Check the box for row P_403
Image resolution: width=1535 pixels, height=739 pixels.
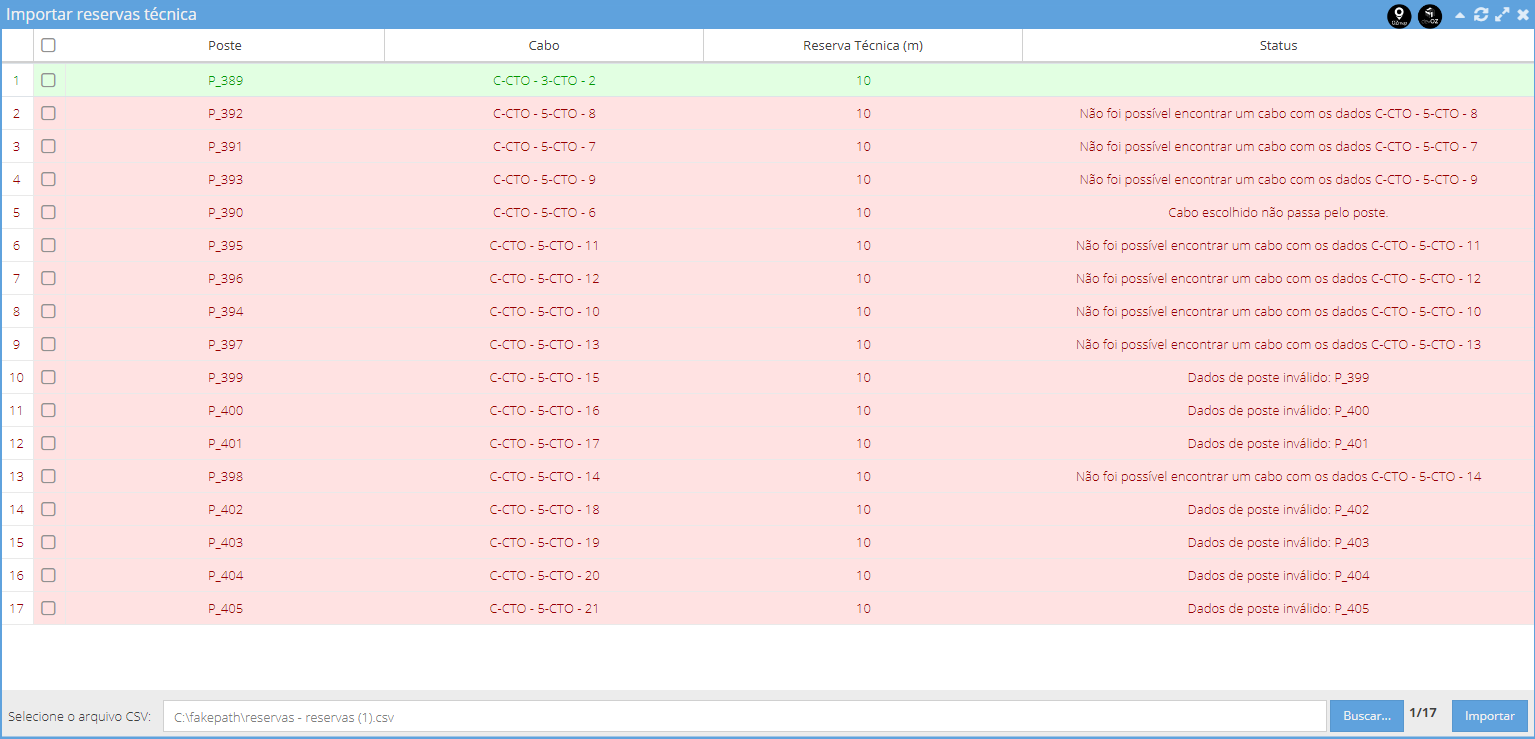[48, 542]
